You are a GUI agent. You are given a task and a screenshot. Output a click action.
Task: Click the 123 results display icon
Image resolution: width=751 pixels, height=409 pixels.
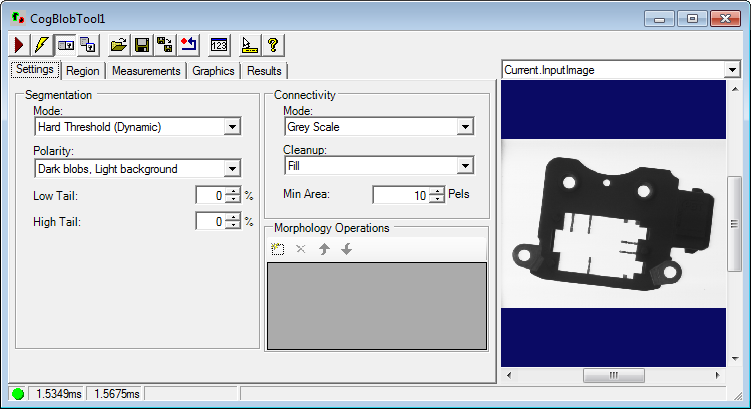click(219, 44)
